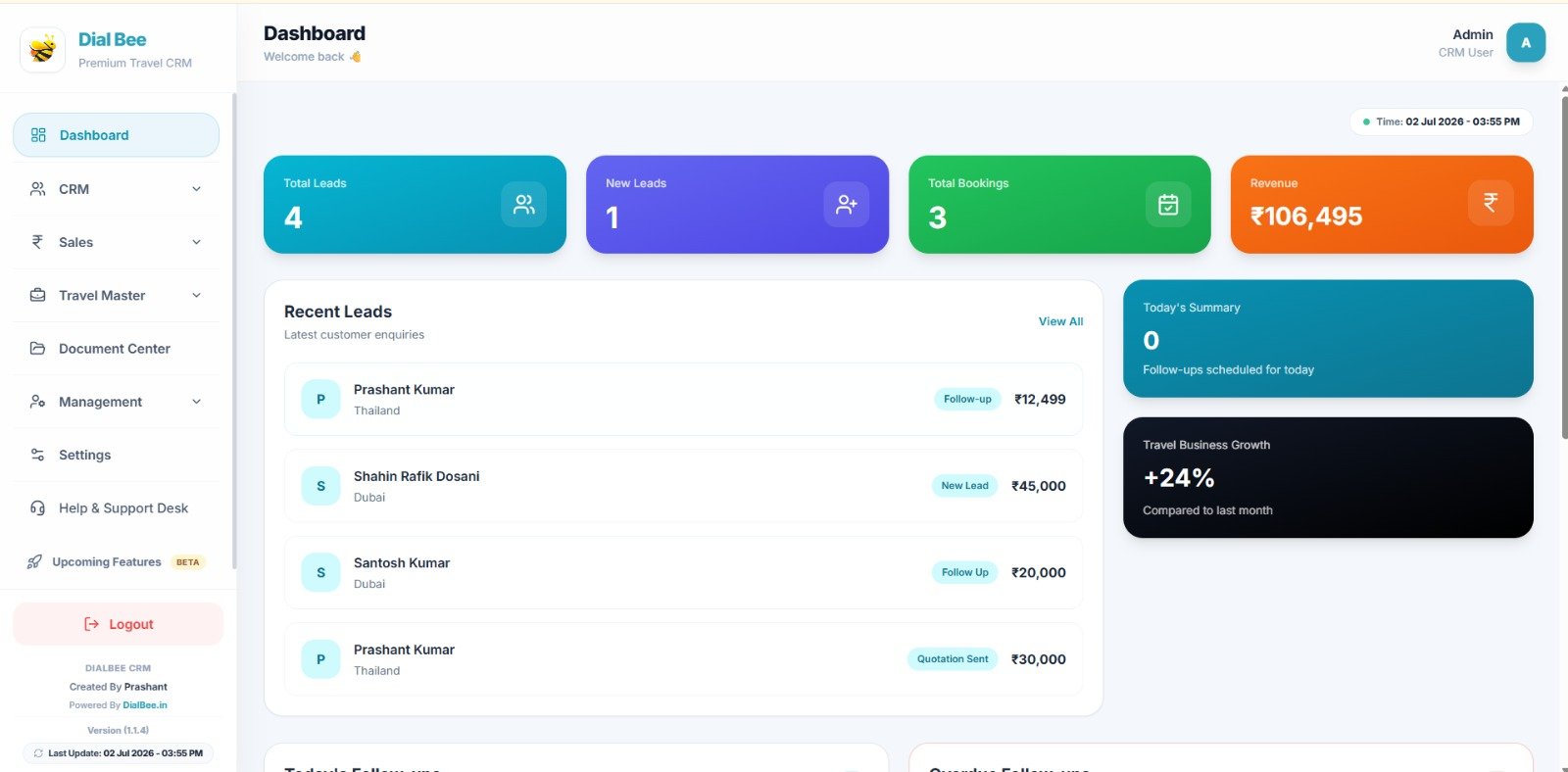Open the Revenue card

tap(1382, 204)
